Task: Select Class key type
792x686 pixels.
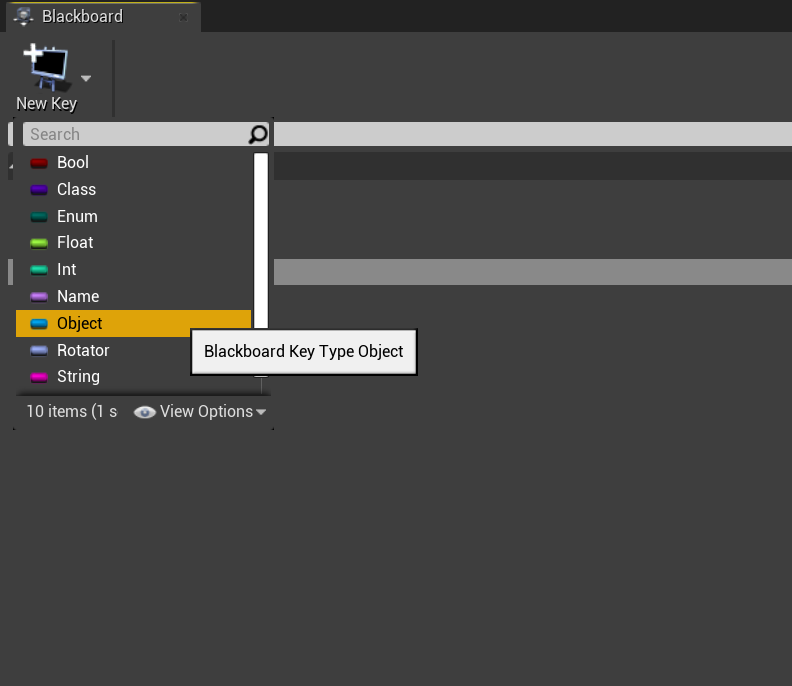Action: pos(133,189)
